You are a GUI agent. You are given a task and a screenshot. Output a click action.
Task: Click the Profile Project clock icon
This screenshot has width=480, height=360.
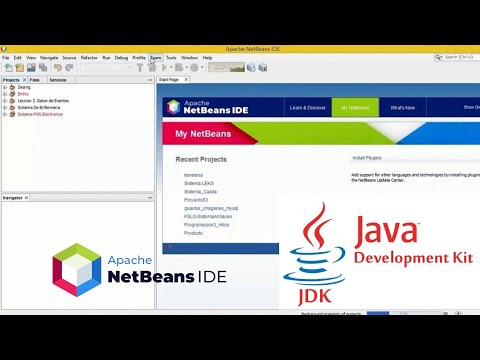coord(194,68)
